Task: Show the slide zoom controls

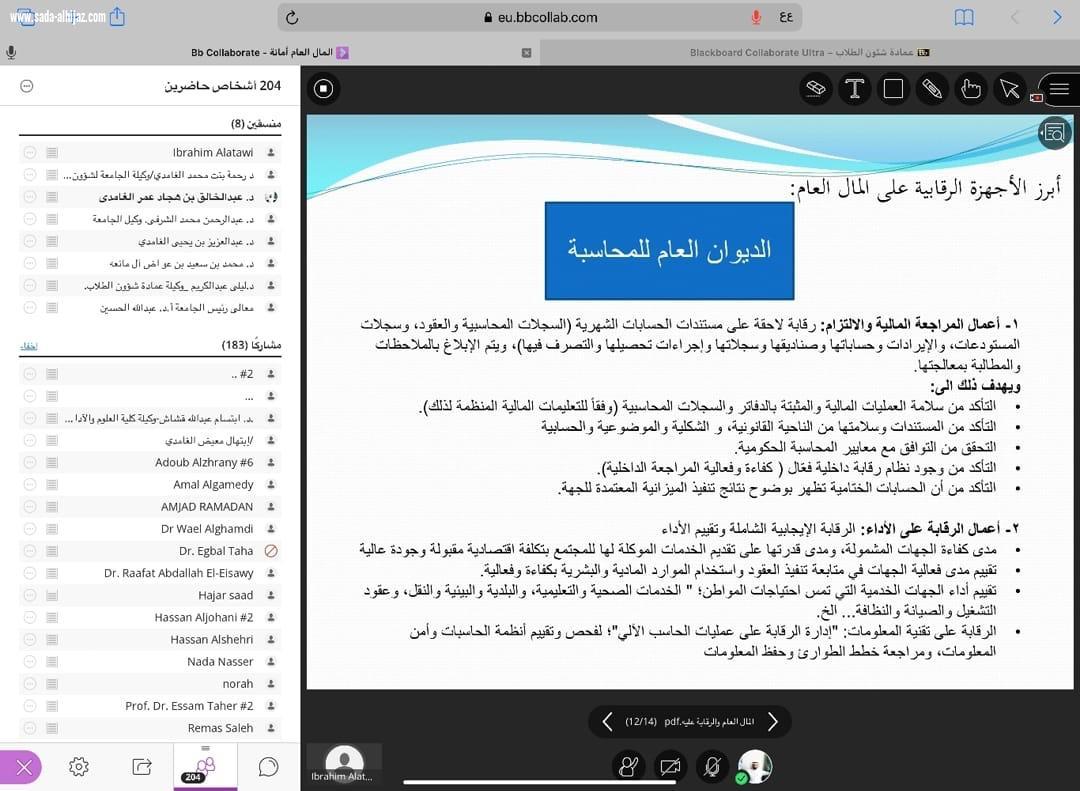Action: 1054,131
